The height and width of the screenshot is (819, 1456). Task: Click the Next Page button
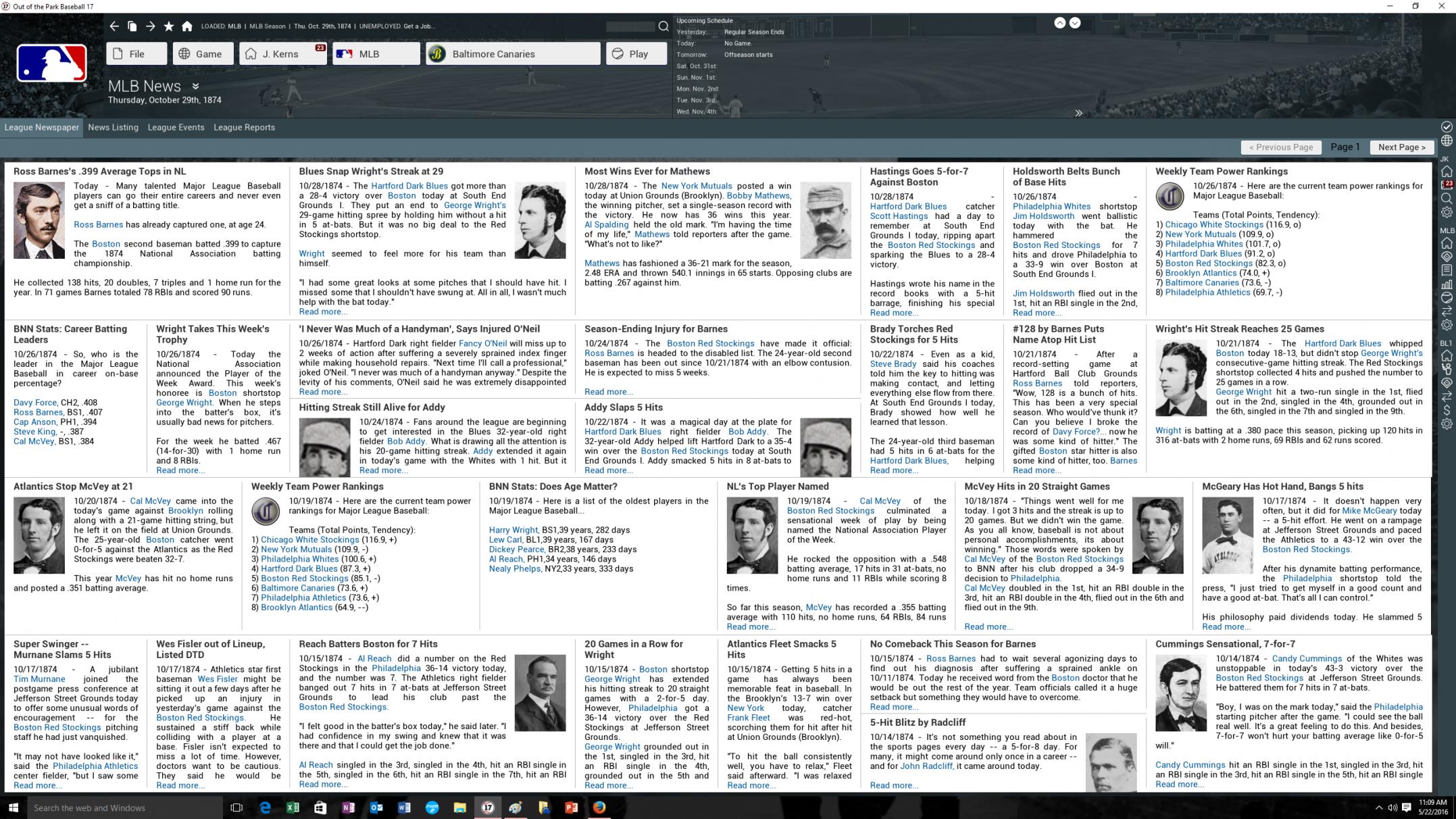(x=1401, y=147)
